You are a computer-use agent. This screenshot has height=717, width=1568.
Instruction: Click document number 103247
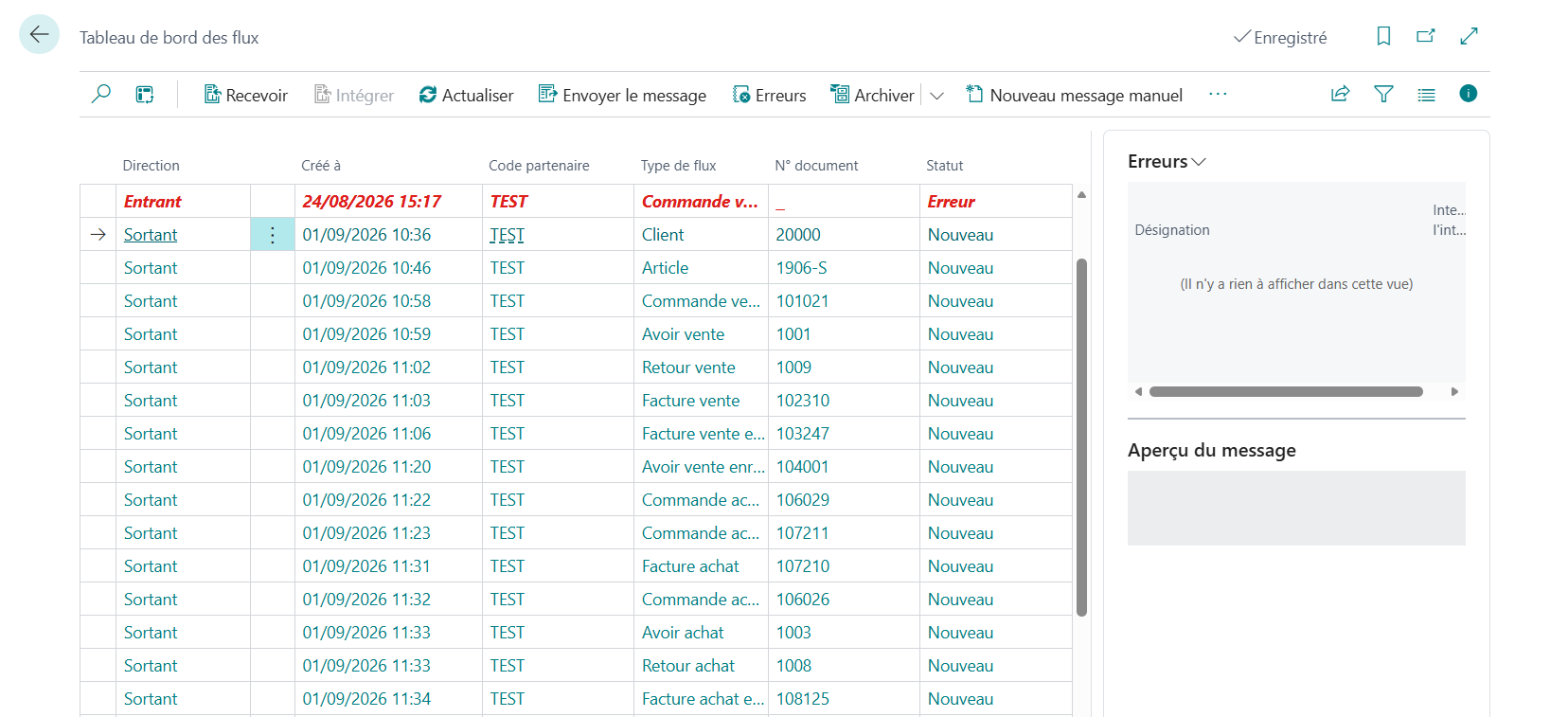(802, 434)
